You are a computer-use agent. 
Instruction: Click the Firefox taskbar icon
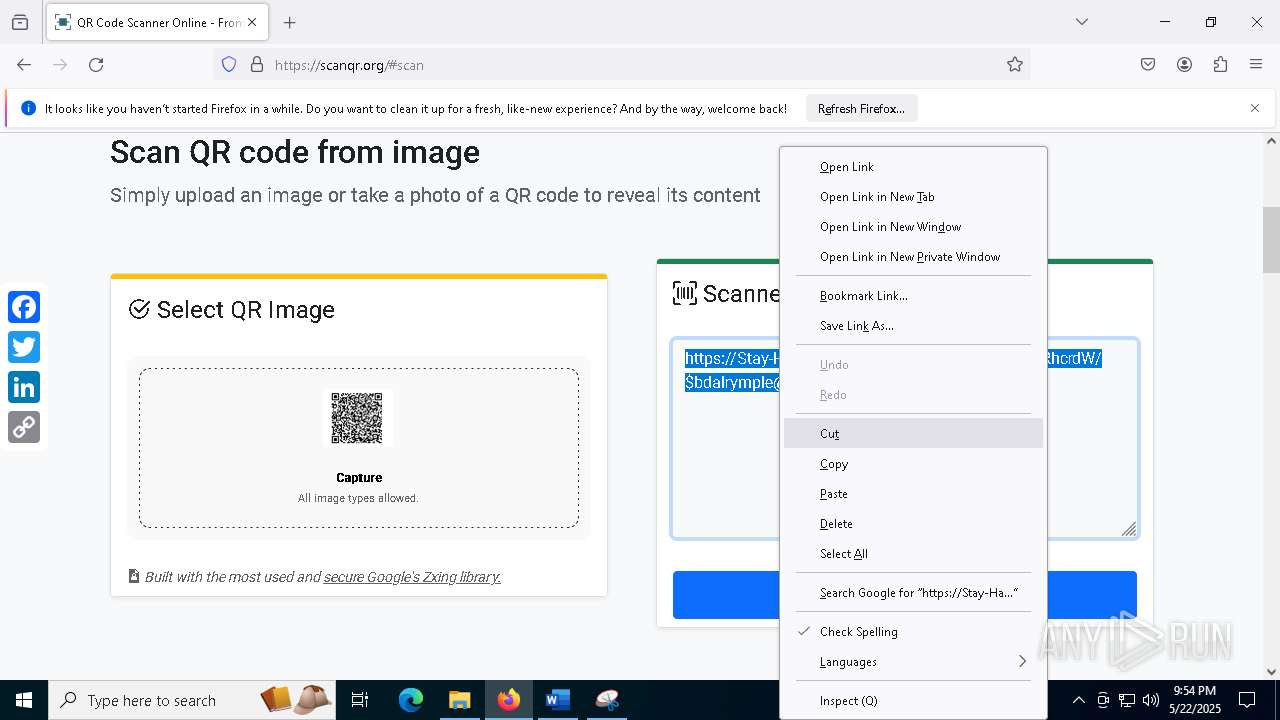pos(509,700)
